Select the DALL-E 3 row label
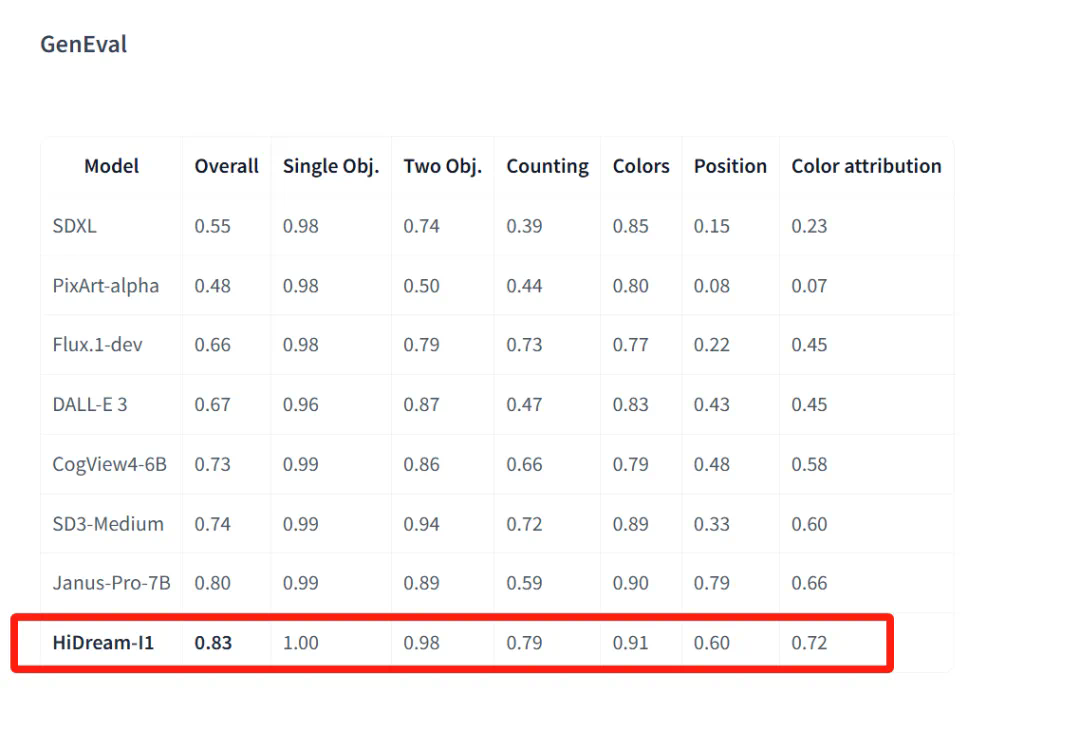 tap(90, 405)
